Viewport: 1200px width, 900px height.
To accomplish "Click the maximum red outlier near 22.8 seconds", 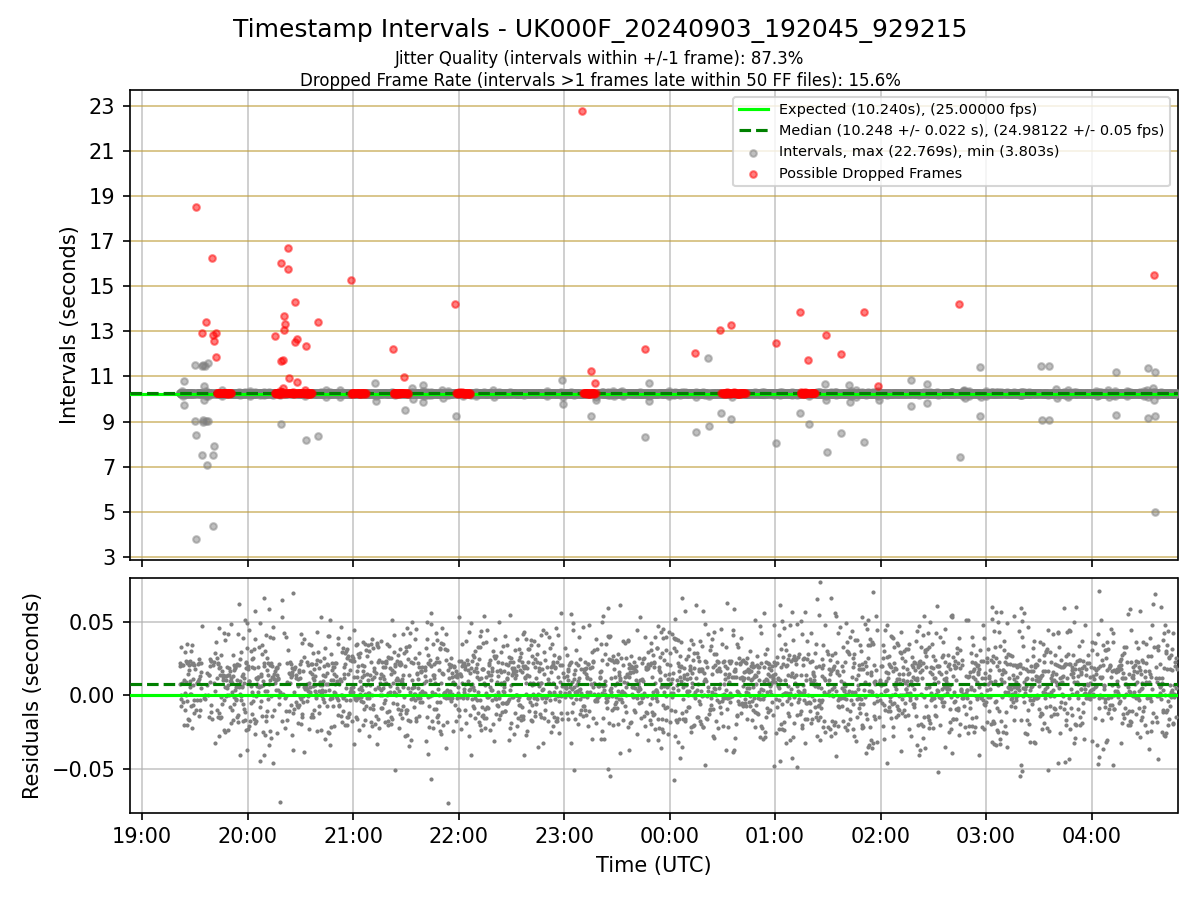I will click(582, 111).
